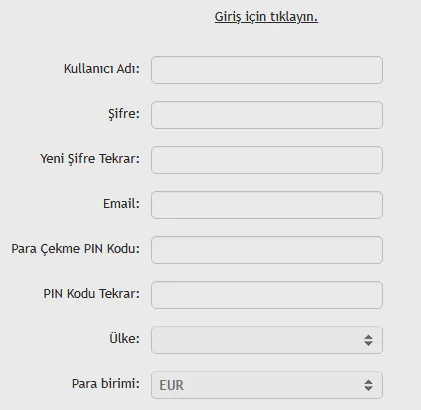421x410 pixels.
Task: Click the 'Yeni Şifre Tekrar:' label
Action: pyautogui.click(x=90, y=159)
